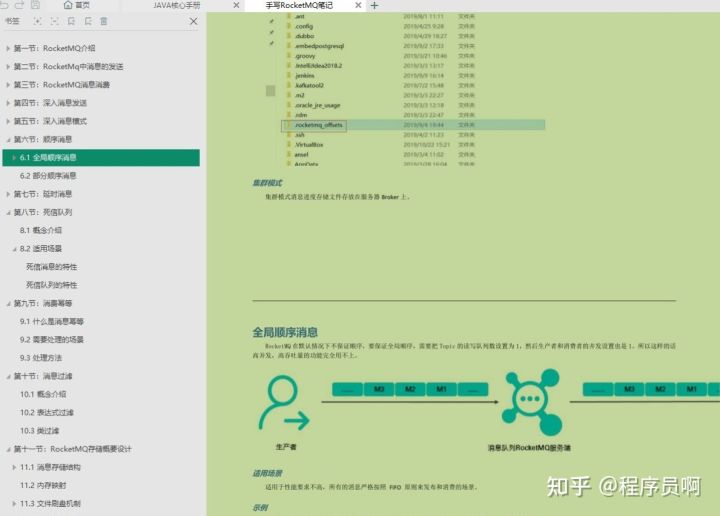Open bookmark 第五节：深入消息模式
Screen dimensions: 720x516
tap(50, 121)
